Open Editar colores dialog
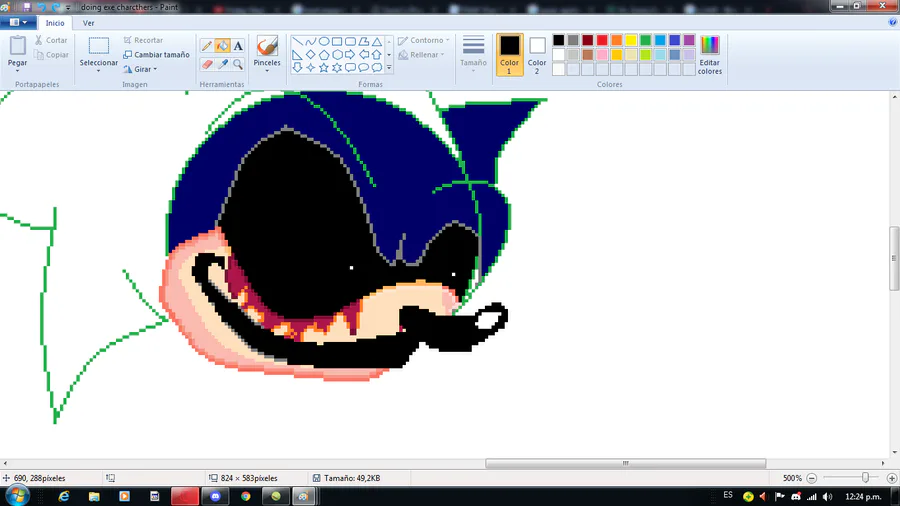The image size is (900, 506). pos(709,55)
